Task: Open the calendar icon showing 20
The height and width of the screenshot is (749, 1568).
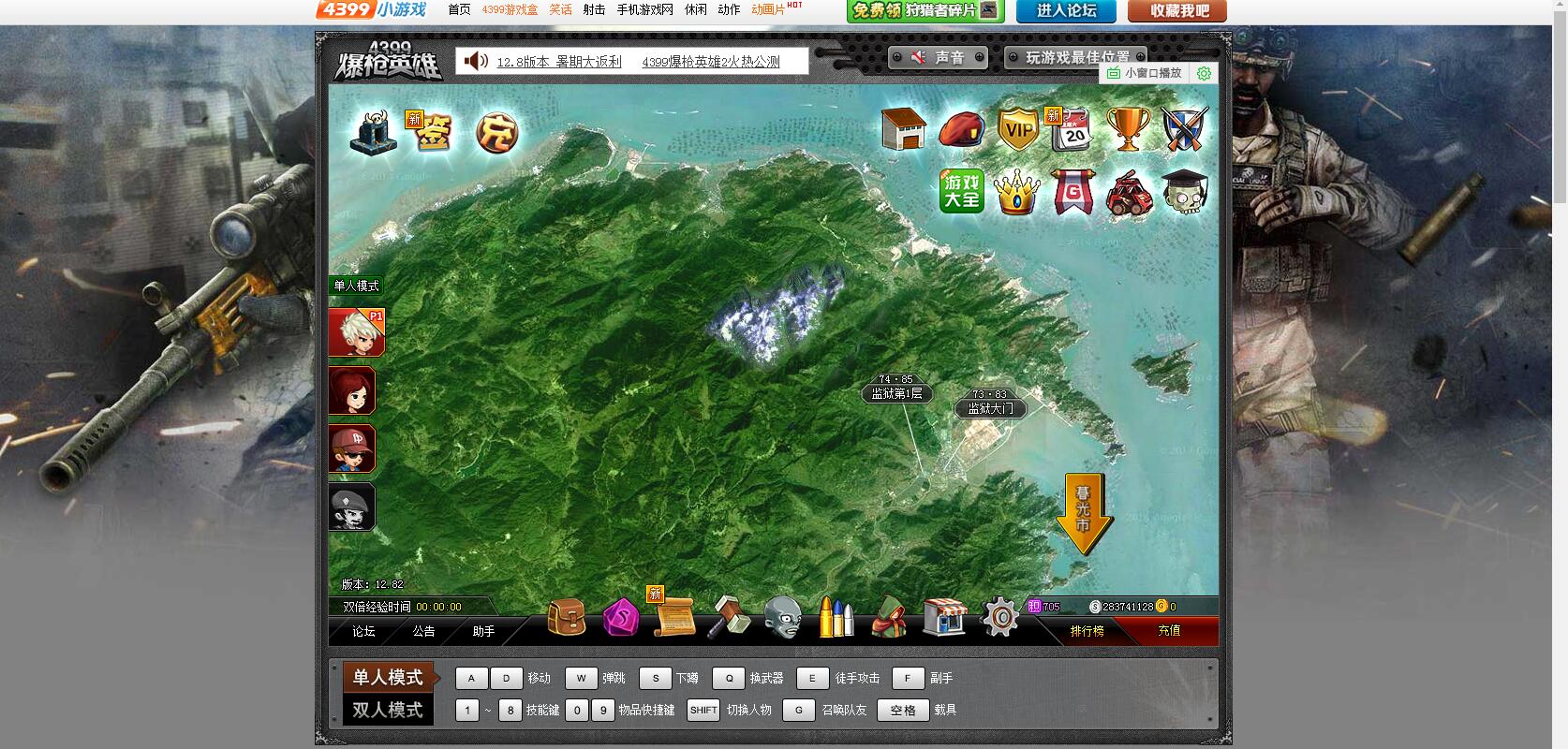Action: click(x=1072, y=129)
